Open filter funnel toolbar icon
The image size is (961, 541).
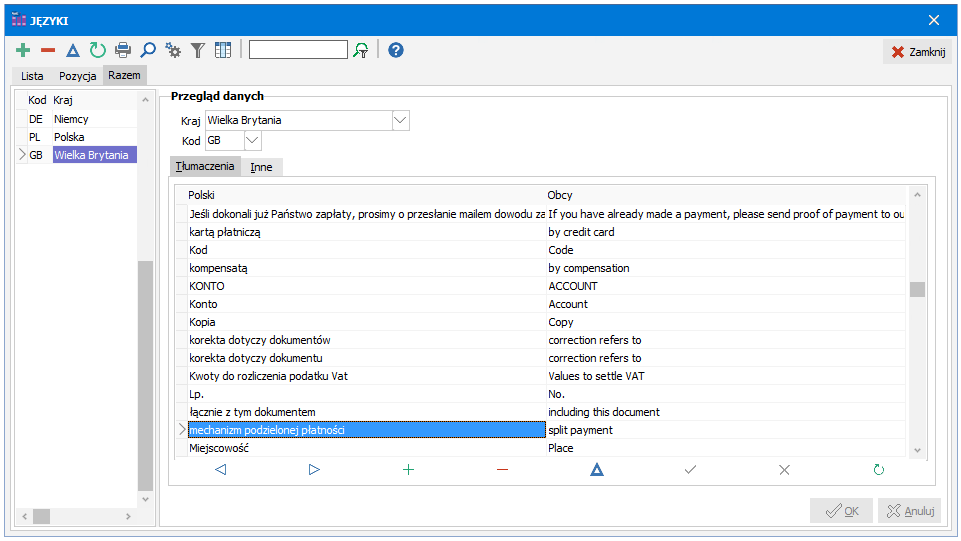197,50
